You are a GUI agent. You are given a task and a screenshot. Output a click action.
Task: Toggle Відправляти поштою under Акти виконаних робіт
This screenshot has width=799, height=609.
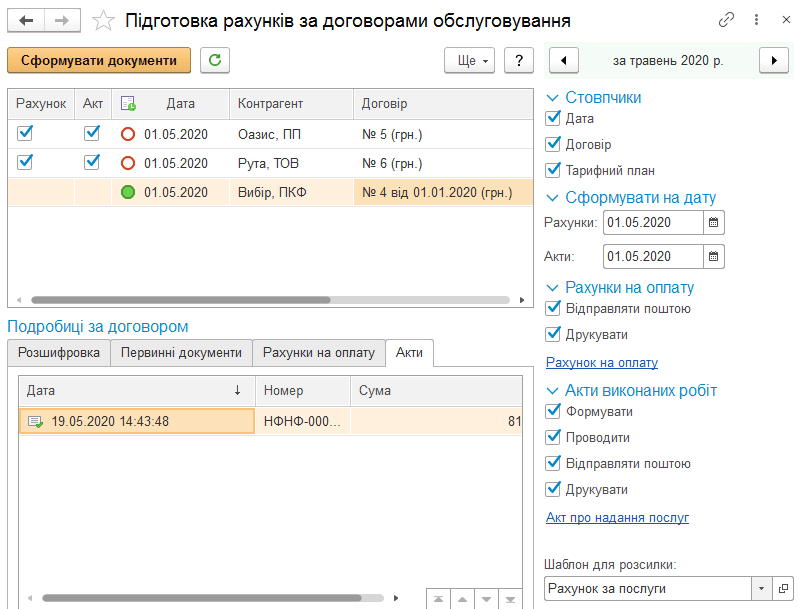553,463
